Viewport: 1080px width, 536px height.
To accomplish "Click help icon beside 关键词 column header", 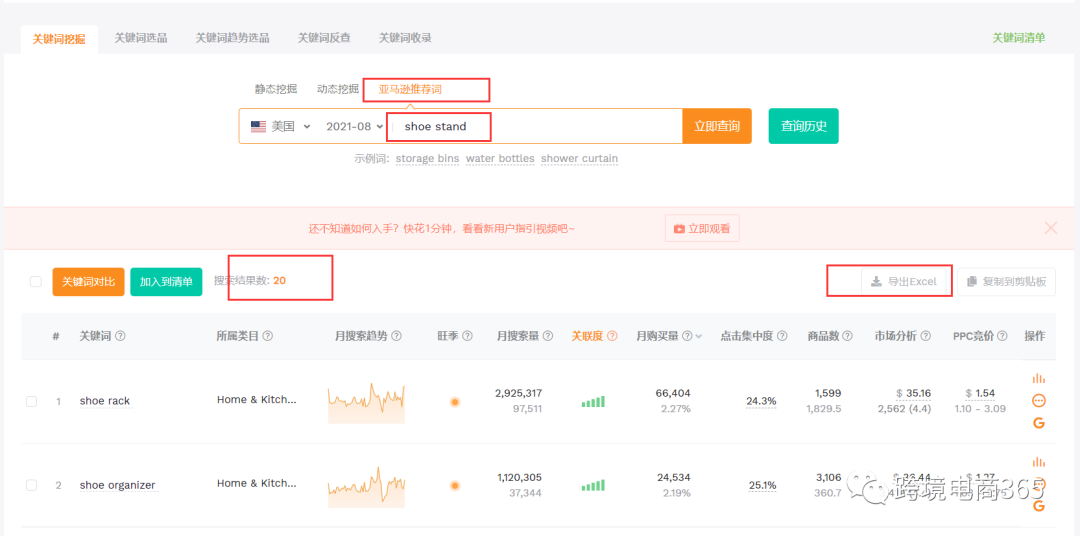I will pyautogui.click(x=120, y=336).
